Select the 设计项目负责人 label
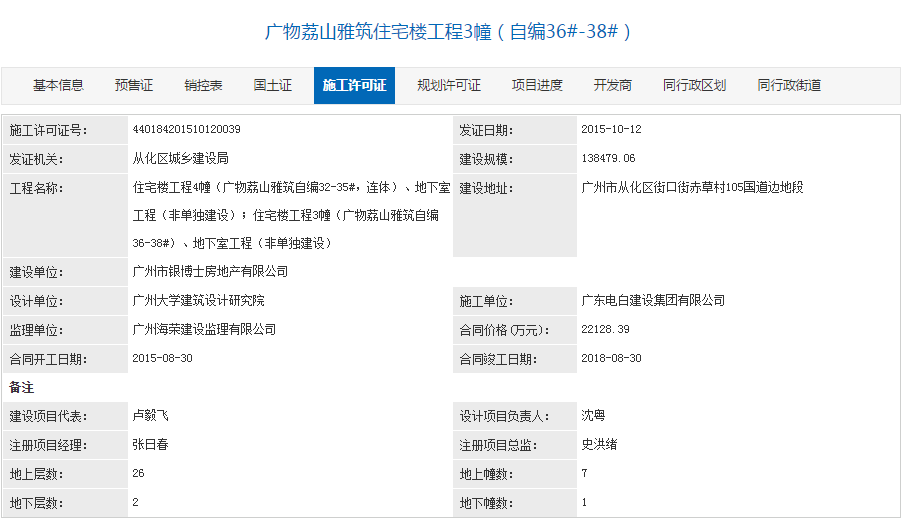 tap(504, 416)
